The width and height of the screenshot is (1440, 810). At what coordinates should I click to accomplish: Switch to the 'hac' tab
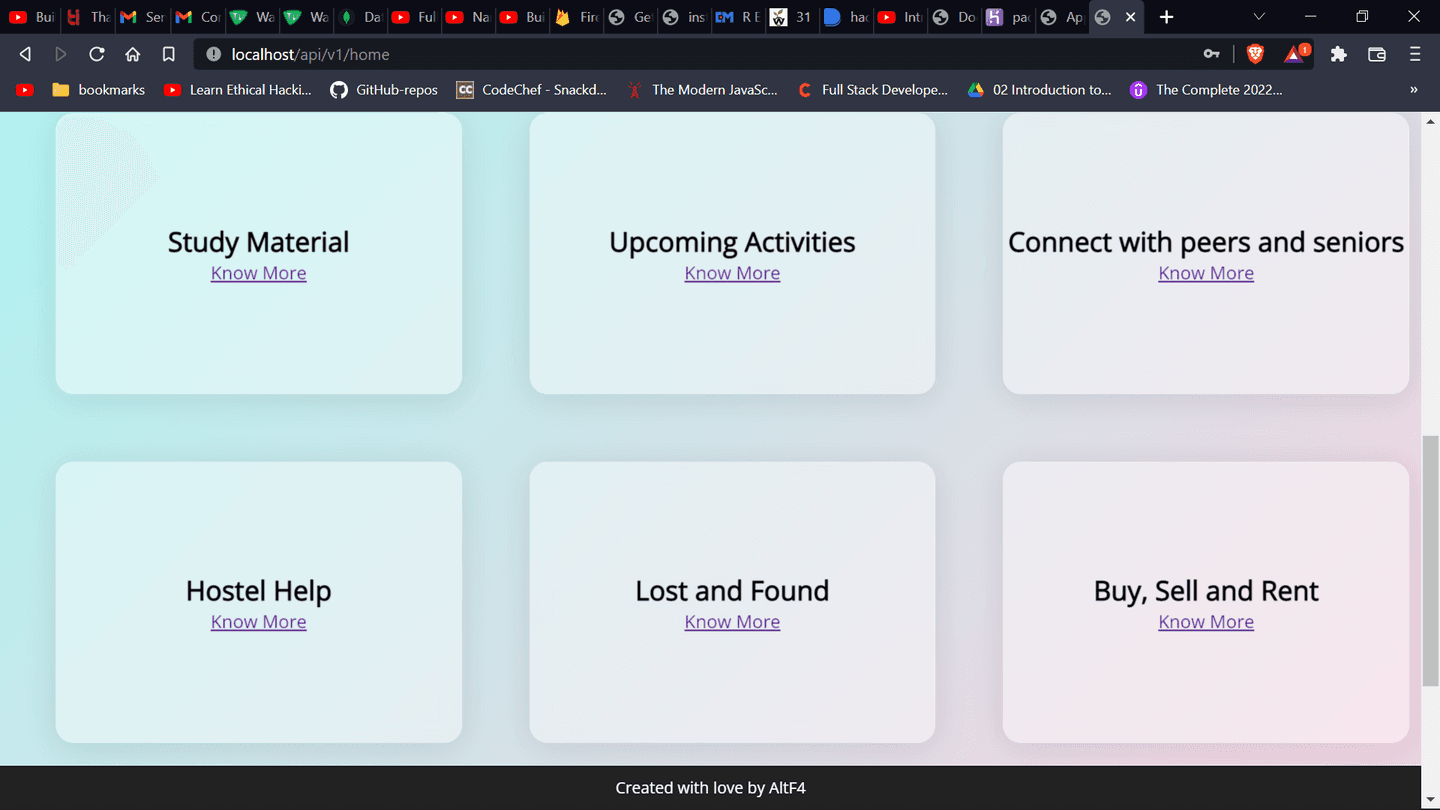(848, 17)
